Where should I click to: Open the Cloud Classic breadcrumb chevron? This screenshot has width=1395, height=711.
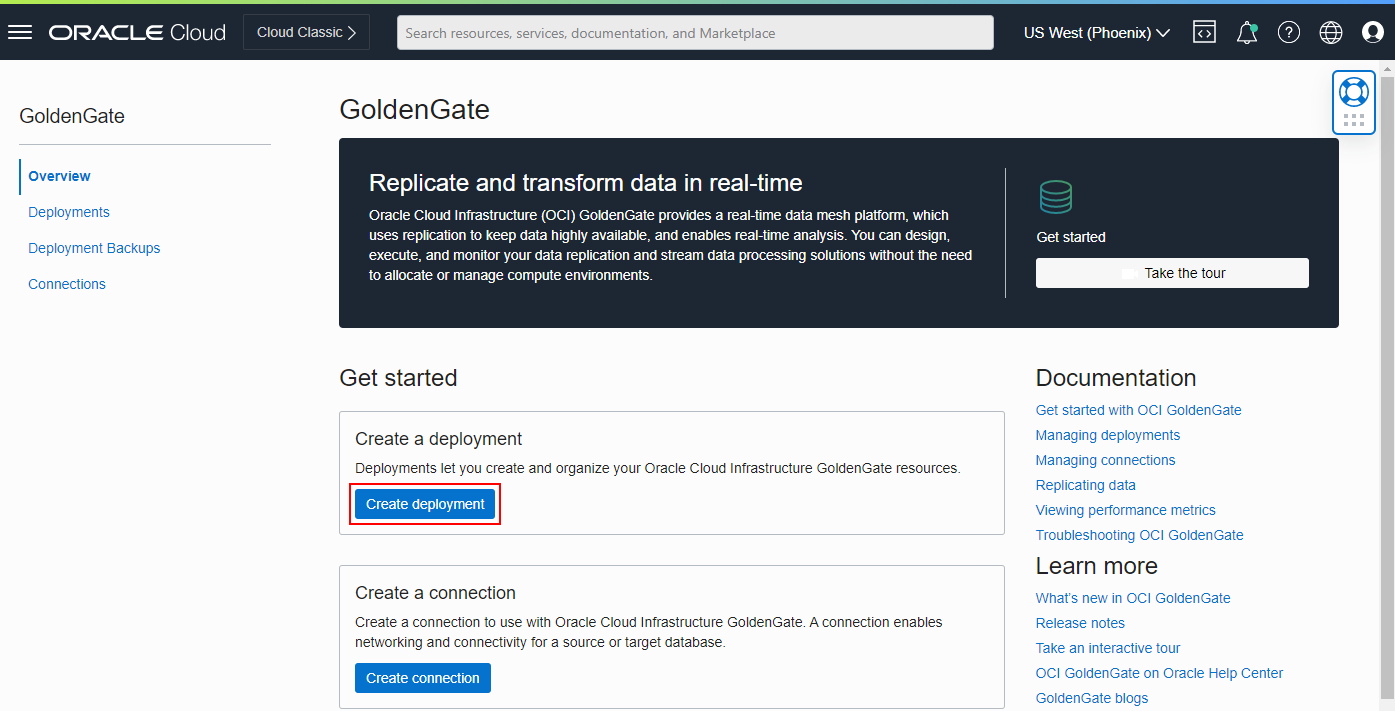[x=351, y=31]
